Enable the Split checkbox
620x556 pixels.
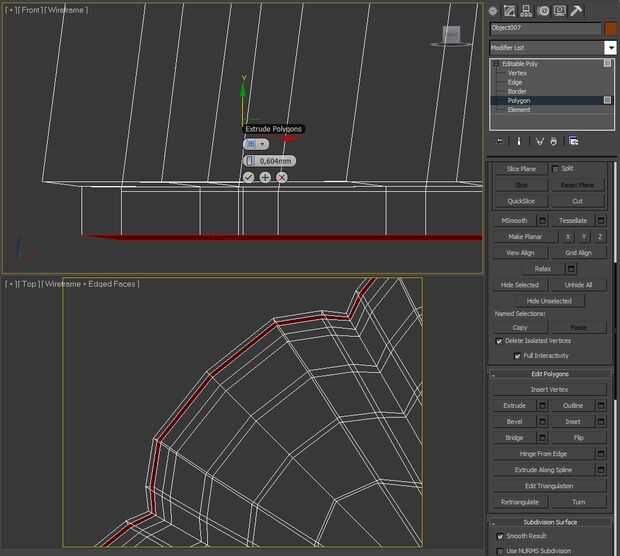(x=556, y=169)
